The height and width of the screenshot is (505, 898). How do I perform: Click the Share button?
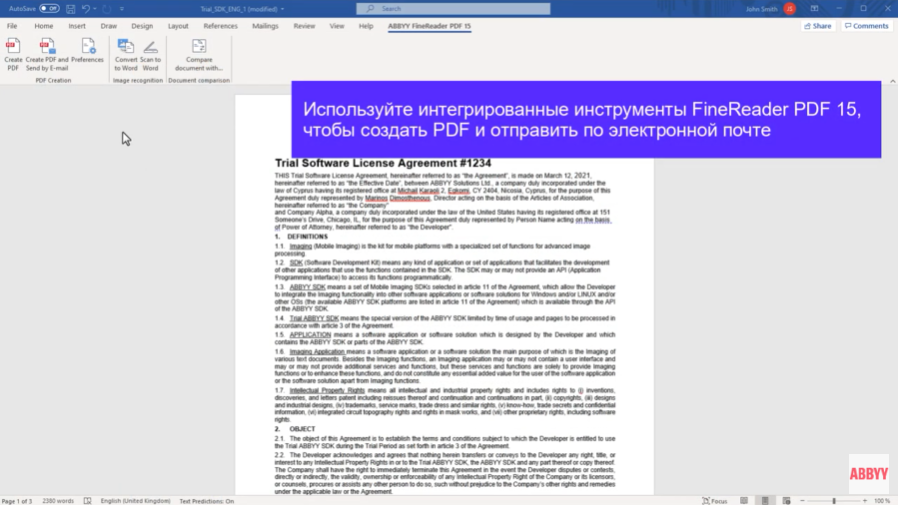pyautogui.click(x=818, y=26)
